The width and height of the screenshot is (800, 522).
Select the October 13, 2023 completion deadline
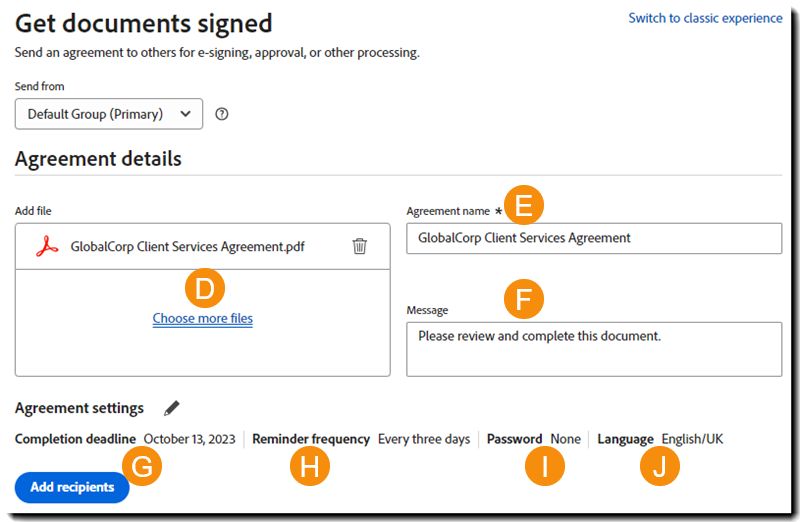pos(190,439)
